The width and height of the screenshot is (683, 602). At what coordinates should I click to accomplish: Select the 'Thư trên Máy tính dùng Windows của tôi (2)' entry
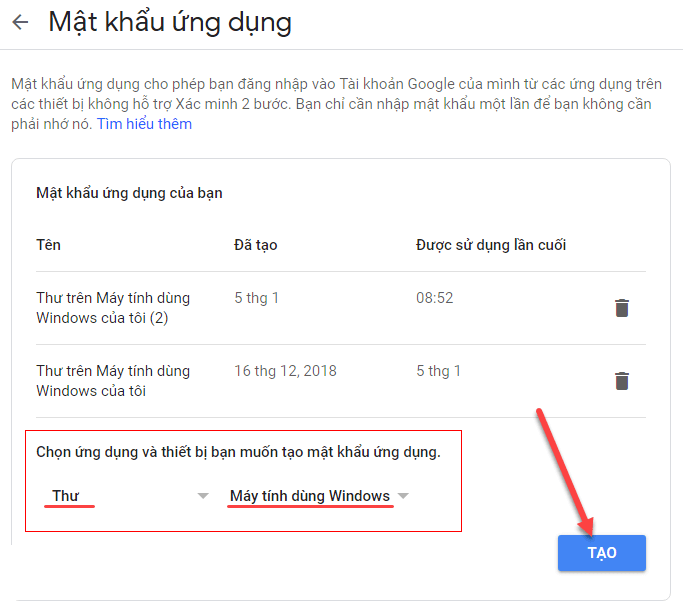point(112,308)
